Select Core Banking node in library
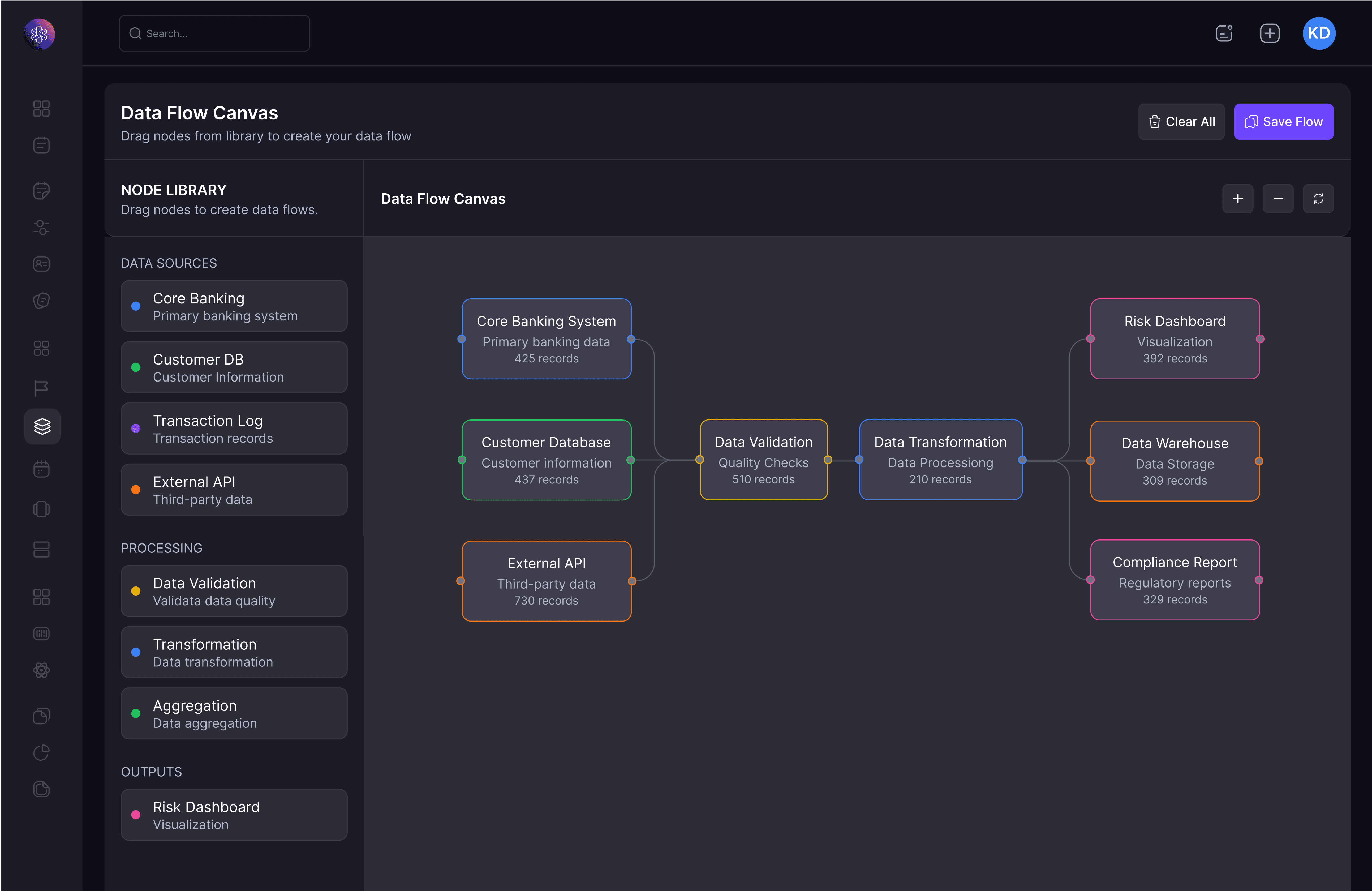This screenshot has width=1372, height=891. click(234, 306)
